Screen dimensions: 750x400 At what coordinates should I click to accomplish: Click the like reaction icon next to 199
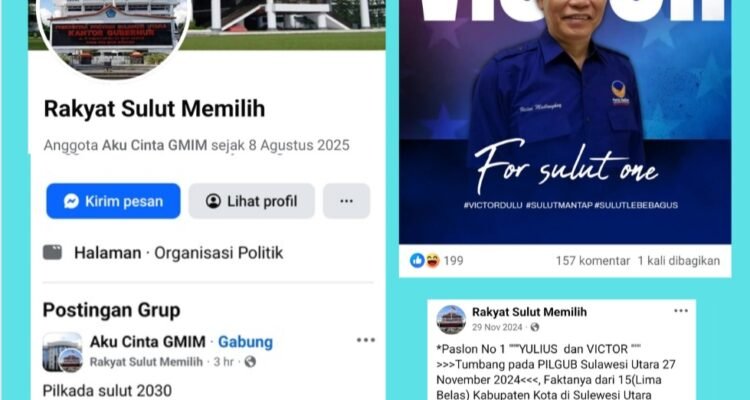coord(417,260)
